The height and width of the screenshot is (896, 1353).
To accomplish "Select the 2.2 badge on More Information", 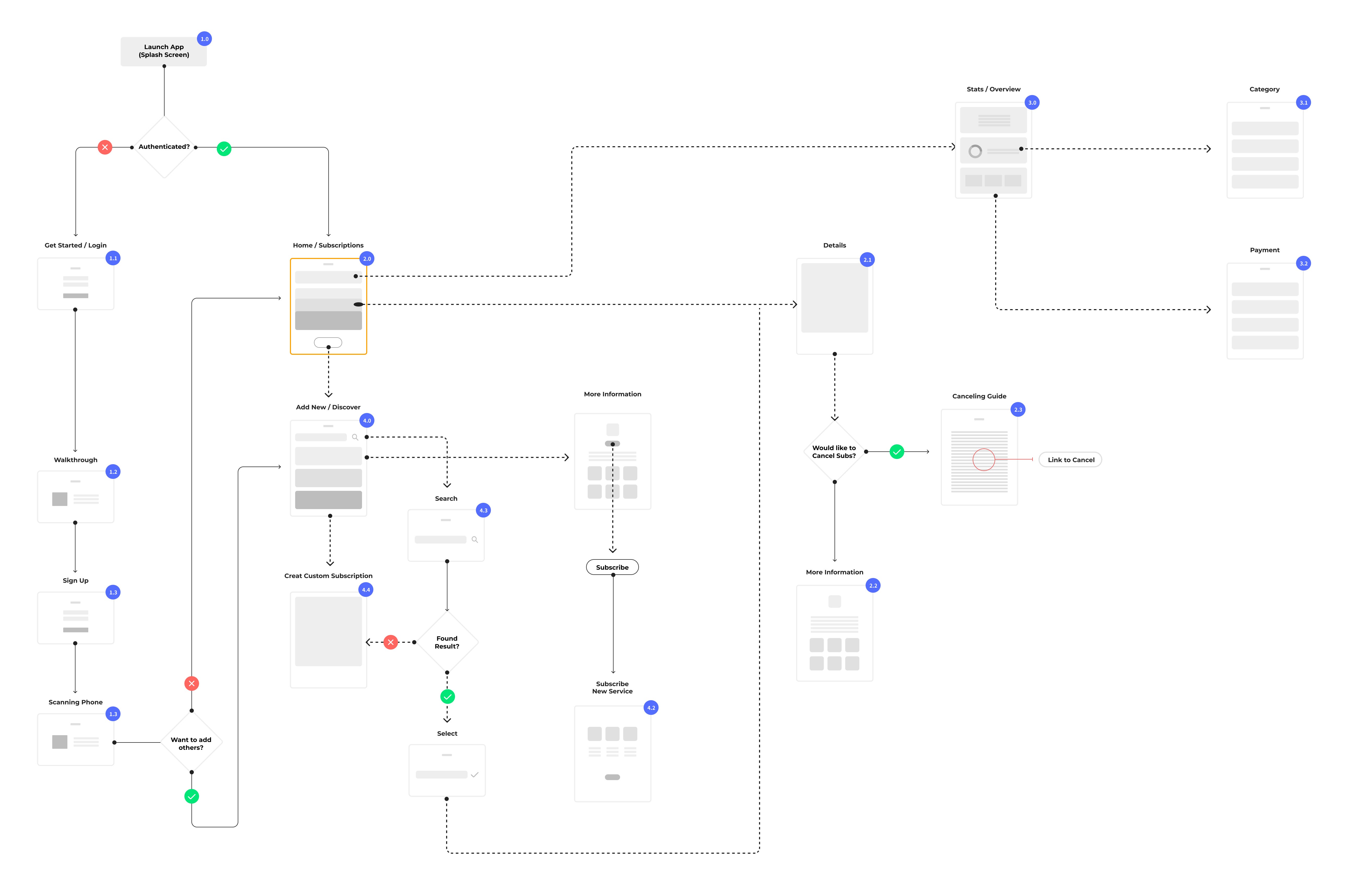I will click(x=873, y=586).
